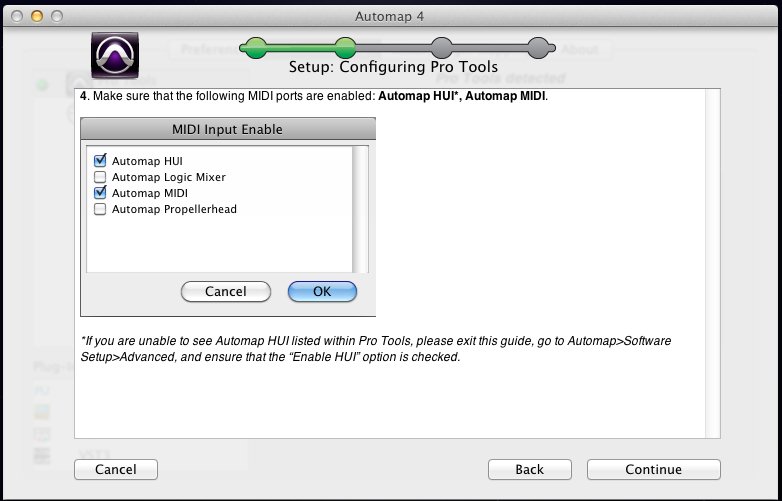Close the Automap 4 window

point(18,17)
